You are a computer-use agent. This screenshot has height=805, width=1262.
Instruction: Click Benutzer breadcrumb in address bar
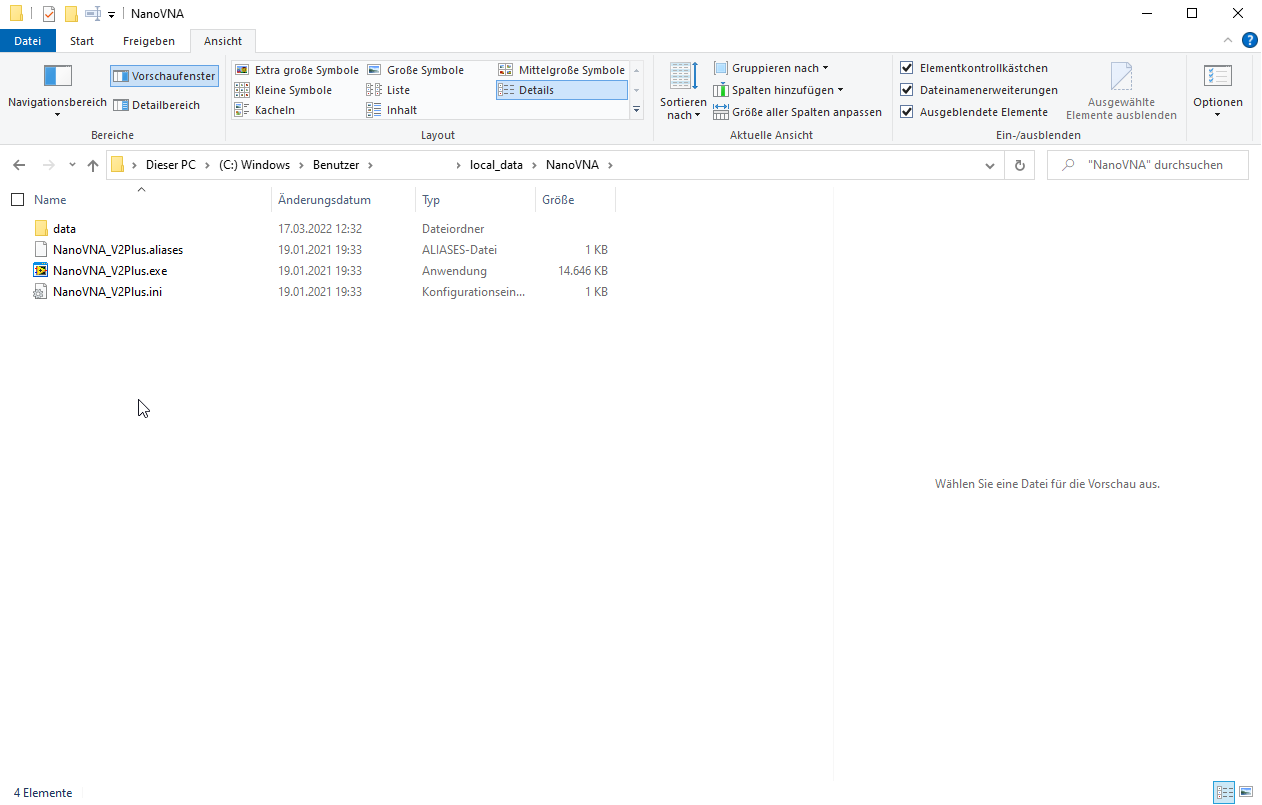coord(336,165)
